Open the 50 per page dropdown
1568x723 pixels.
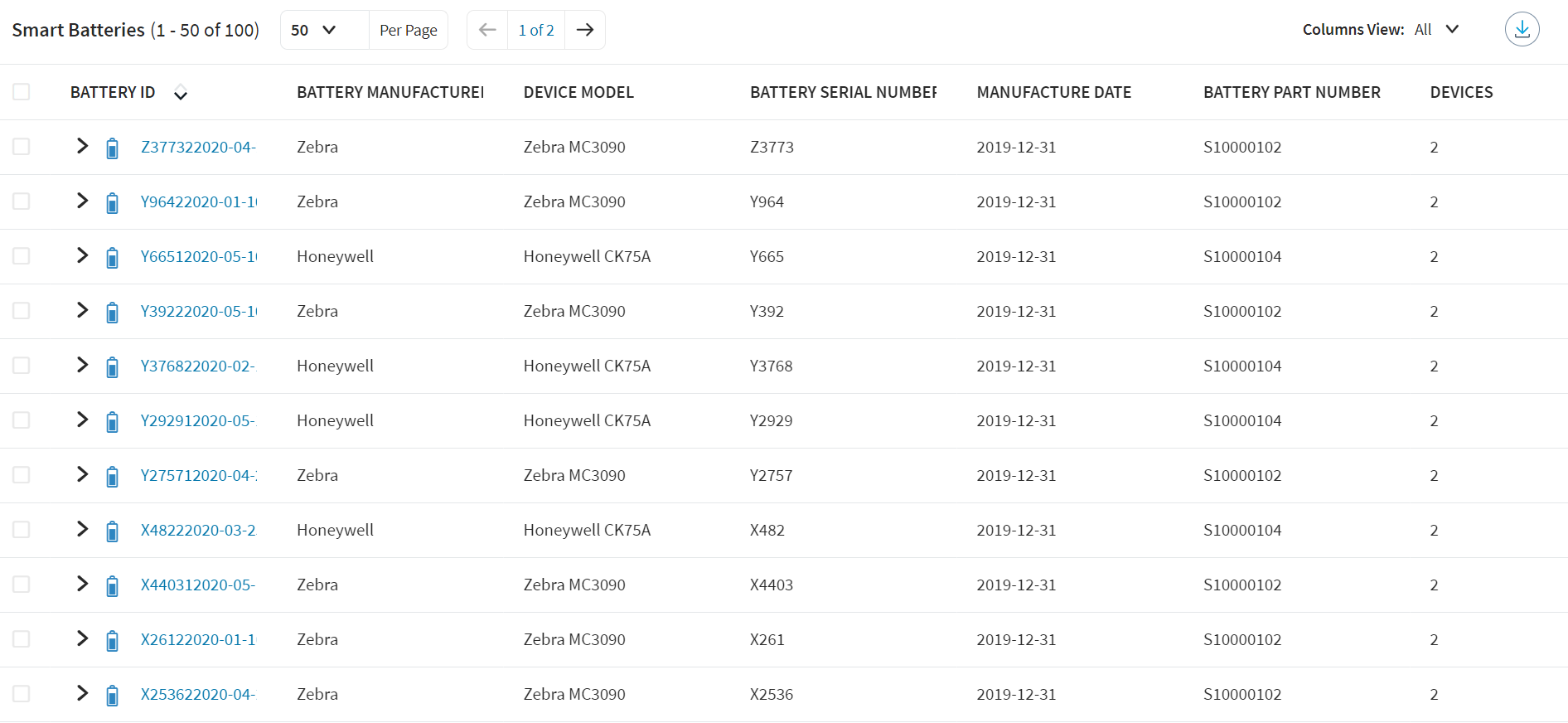(x=314, y=30)
